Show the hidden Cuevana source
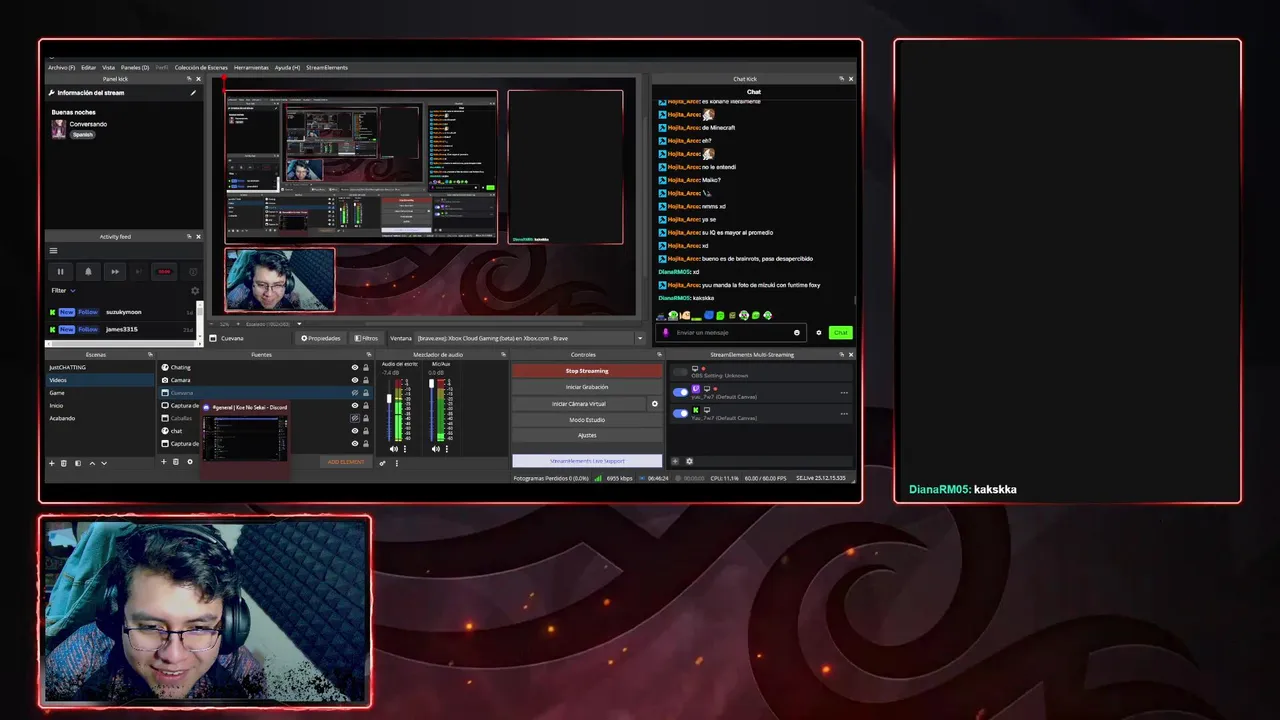 point(354,393)
